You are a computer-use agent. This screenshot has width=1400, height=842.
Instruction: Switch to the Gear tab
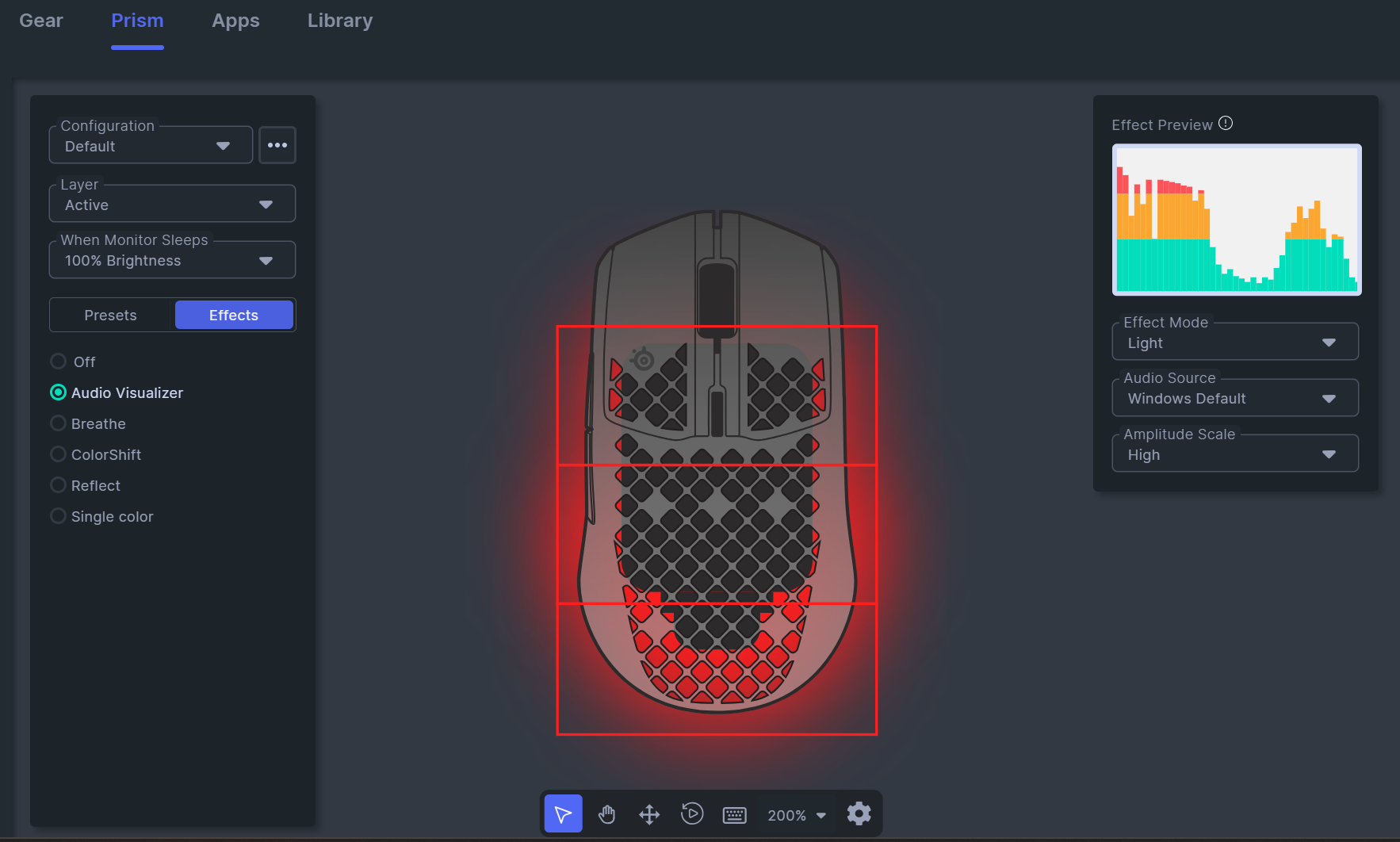[x=41, y=21]
